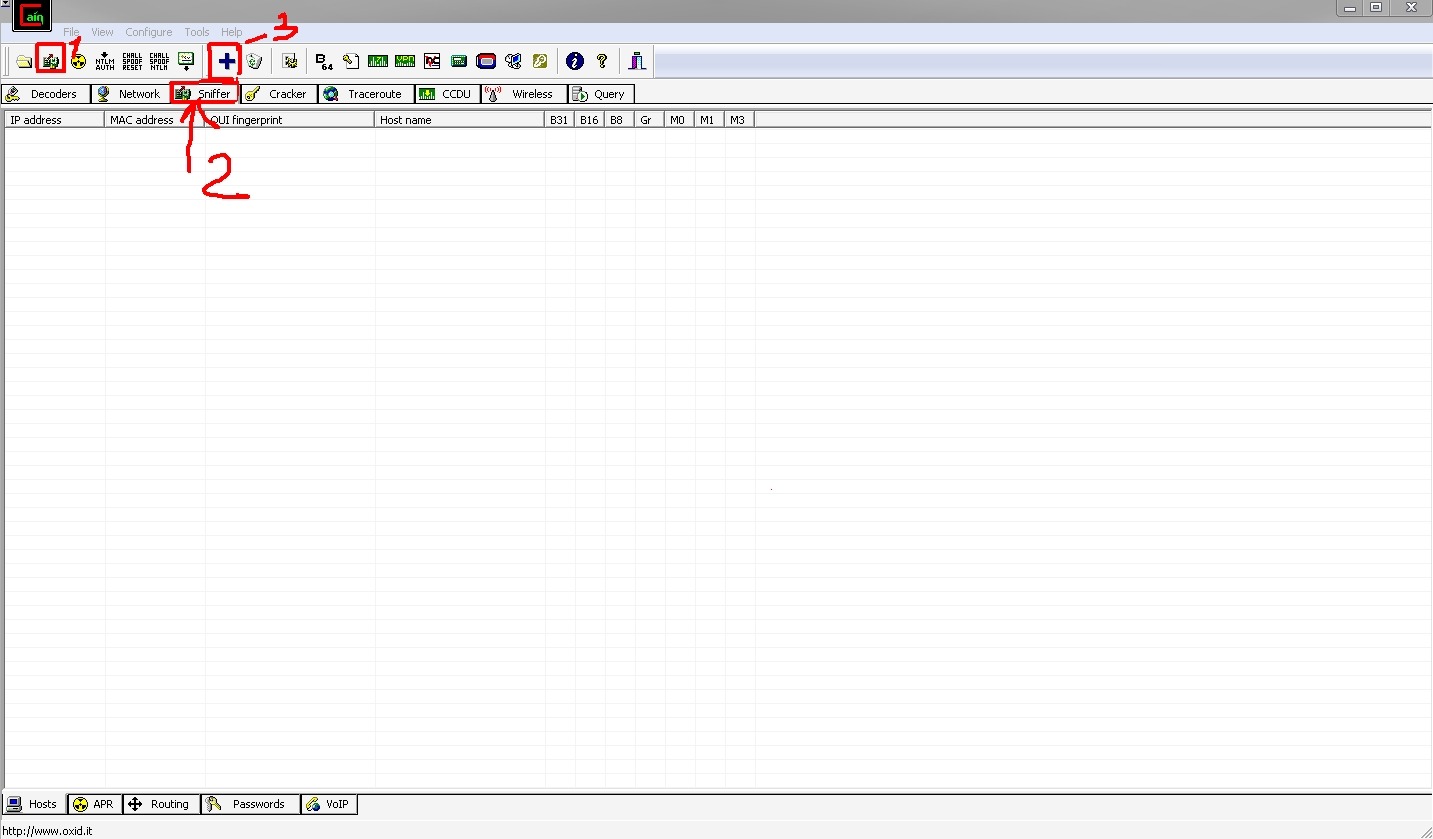Switch to the CCDU tab
This screenshot has width=1433, height=839.
(447, 94)
